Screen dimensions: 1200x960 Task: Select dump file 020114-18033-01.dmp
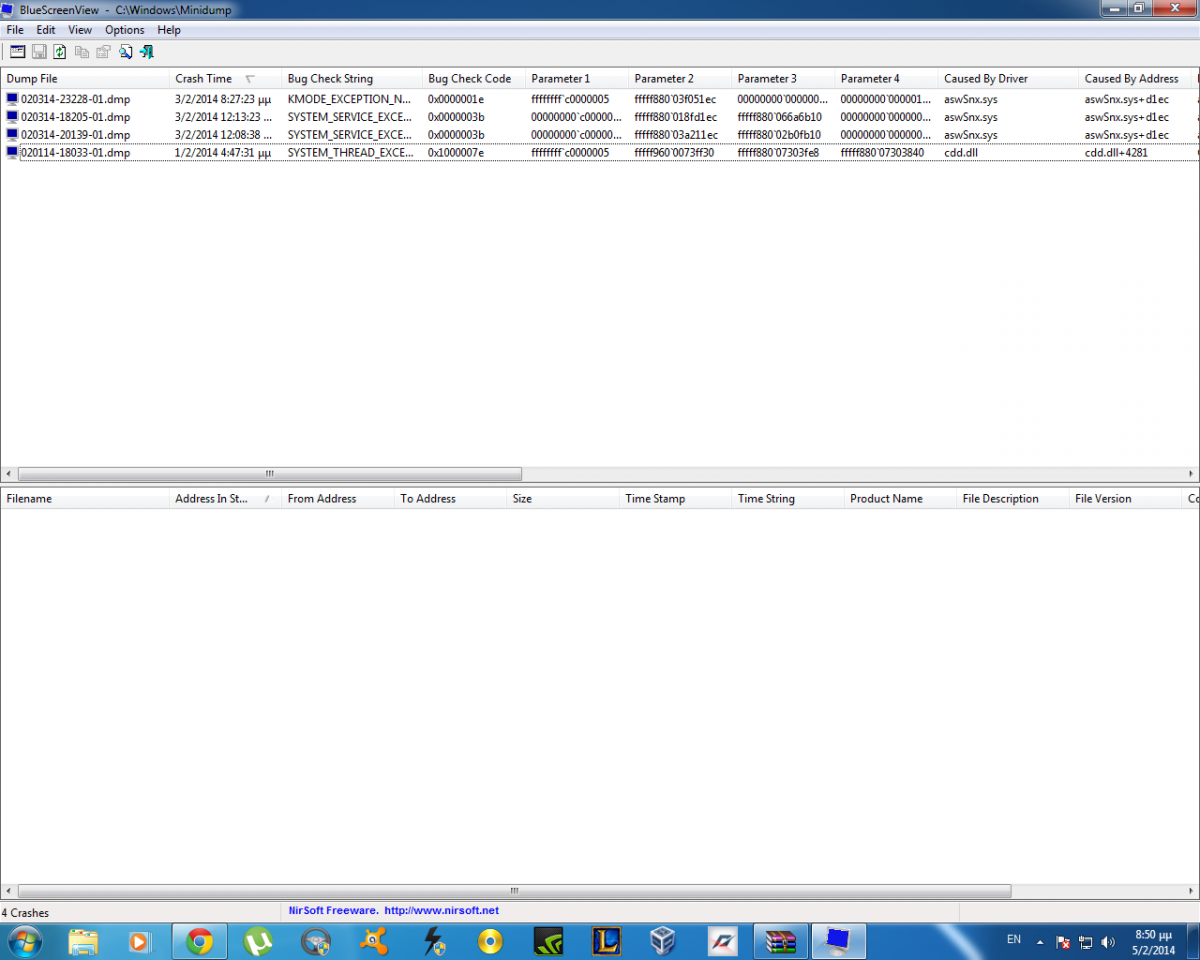click(75, 152)
